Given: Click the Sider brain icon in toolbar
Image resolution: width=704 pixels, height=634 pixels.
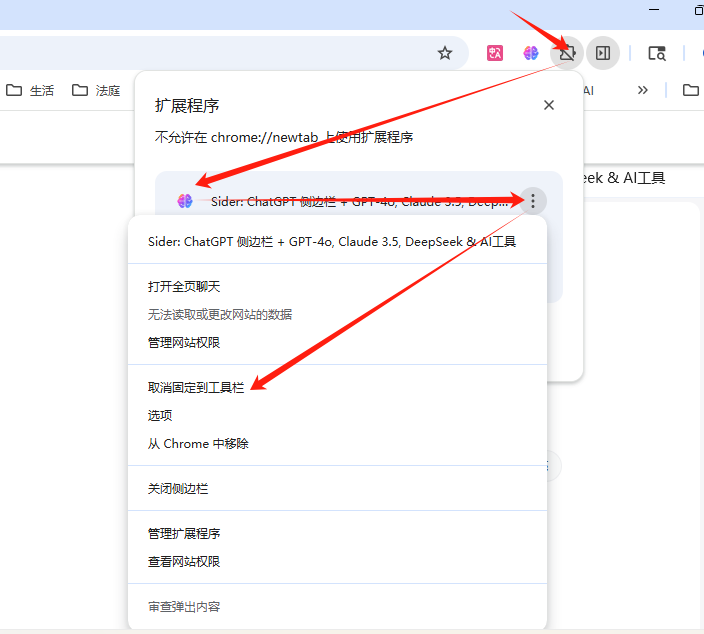Looking at the screenshot, I should pos(531,53).
